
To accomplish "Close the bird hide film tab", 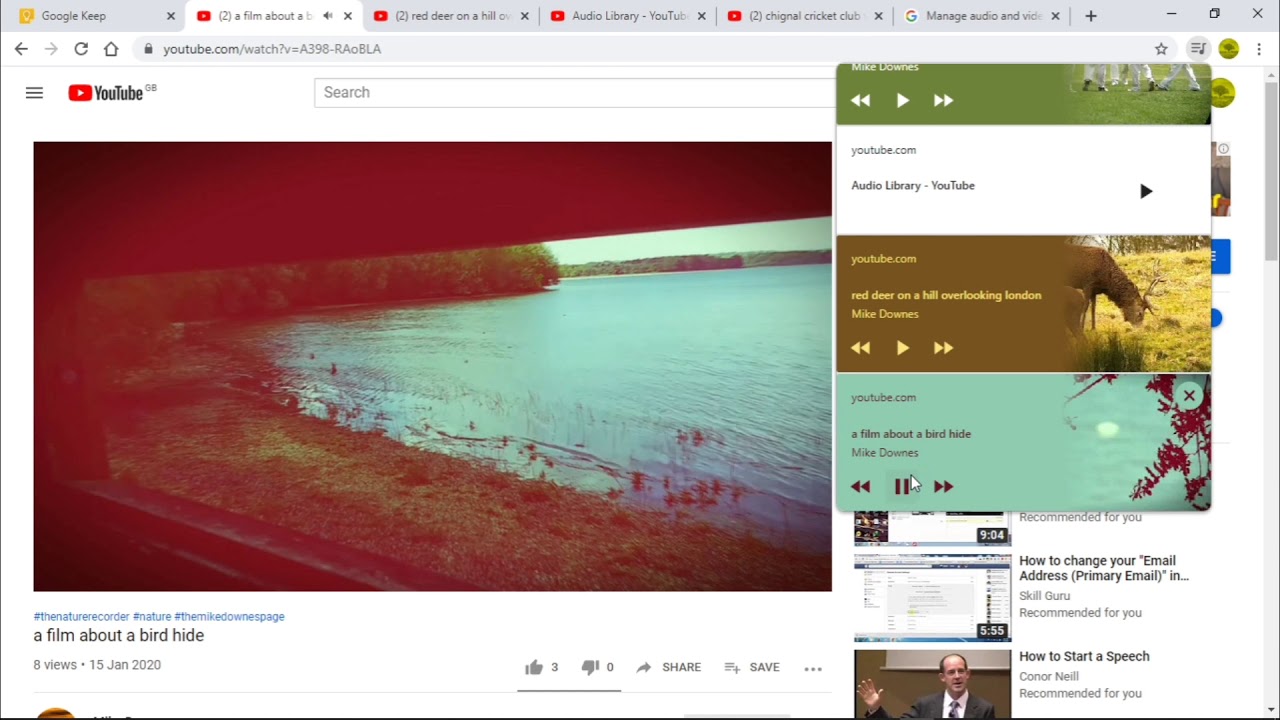I will [x=347, y=16].
